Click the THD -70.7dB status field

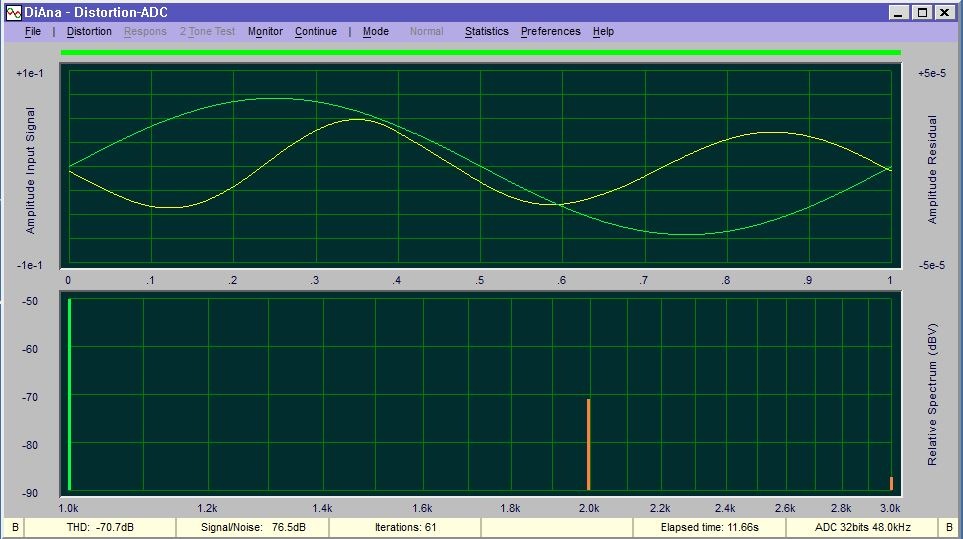pyautogui.click(x=100, y=527)
